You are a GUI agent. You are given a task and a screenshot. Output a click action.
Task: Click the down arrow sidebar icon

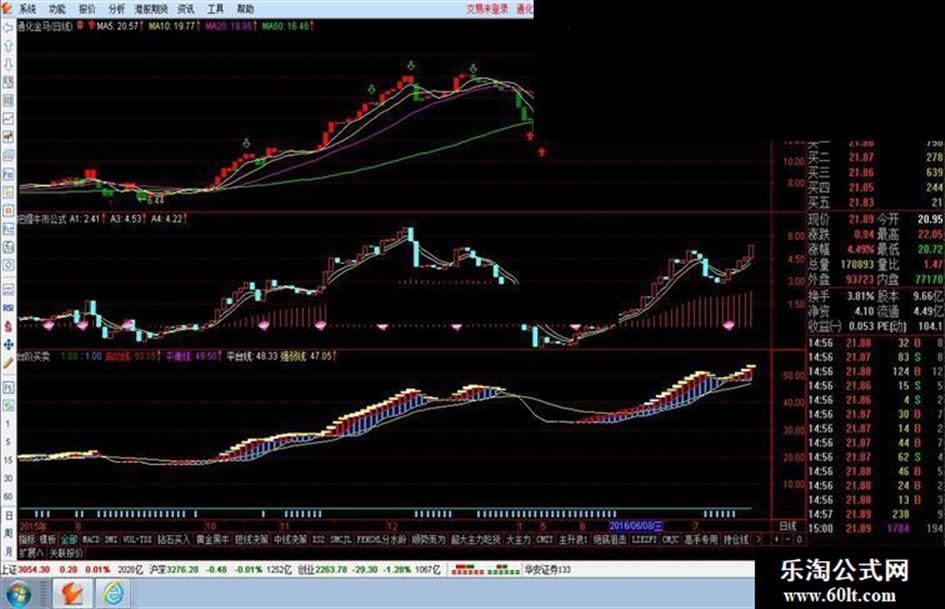tap(8, 65)
